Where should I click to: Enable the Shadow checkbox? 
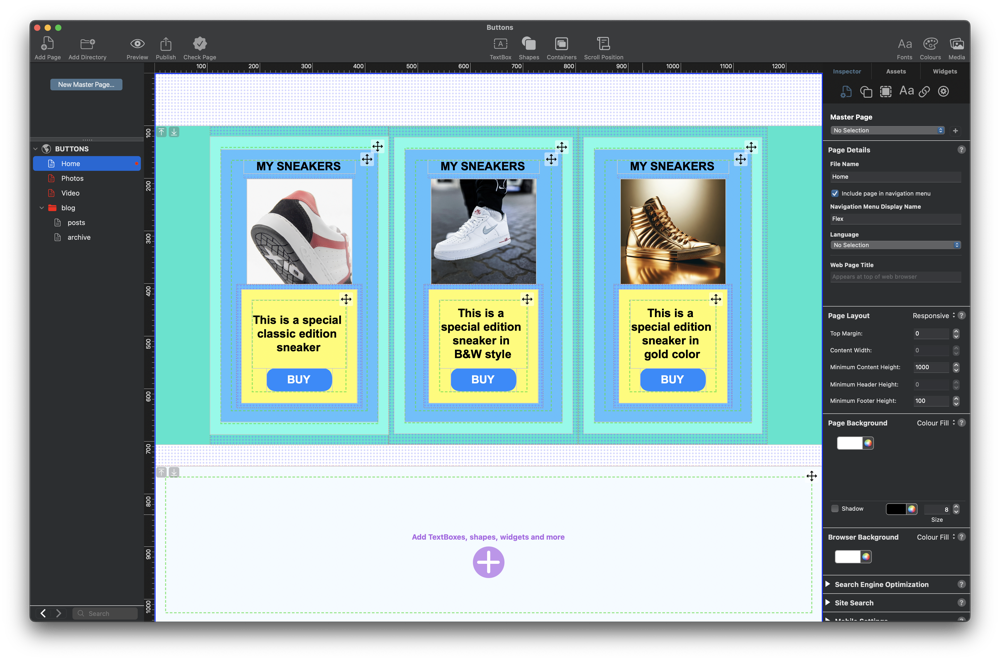[x=835, y=509]
